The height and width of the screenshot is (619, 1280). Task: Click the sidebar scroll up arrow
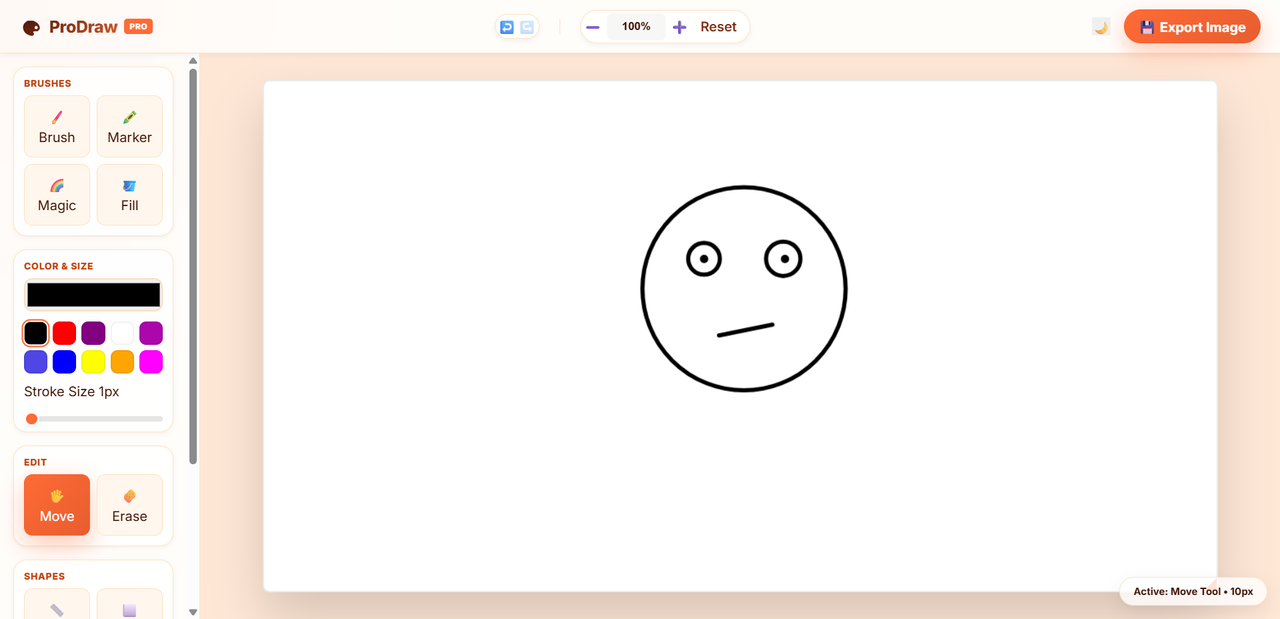tap(193, 61)
